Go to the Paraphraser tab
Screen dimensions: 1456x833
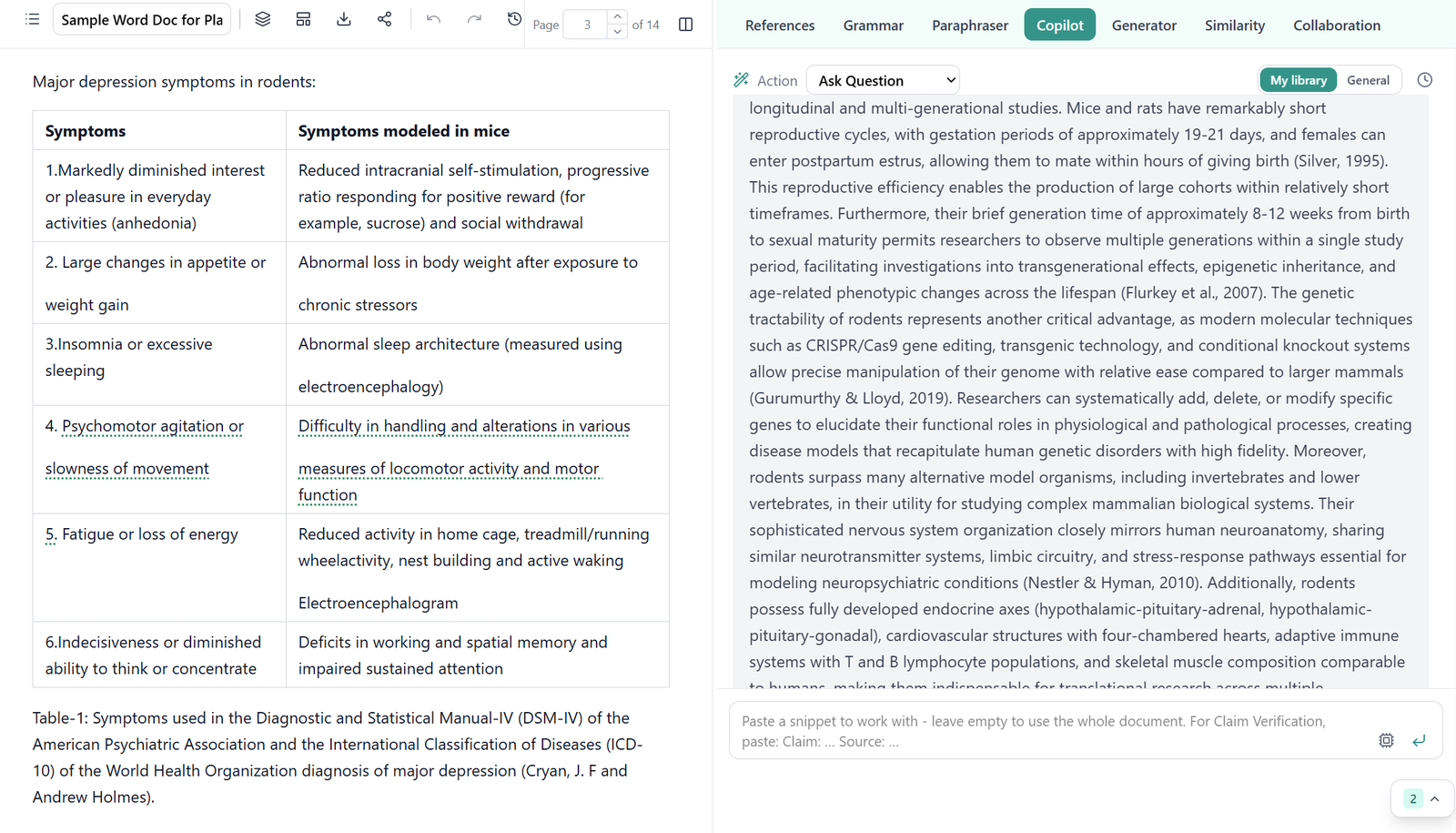click(x=970, y=25)
